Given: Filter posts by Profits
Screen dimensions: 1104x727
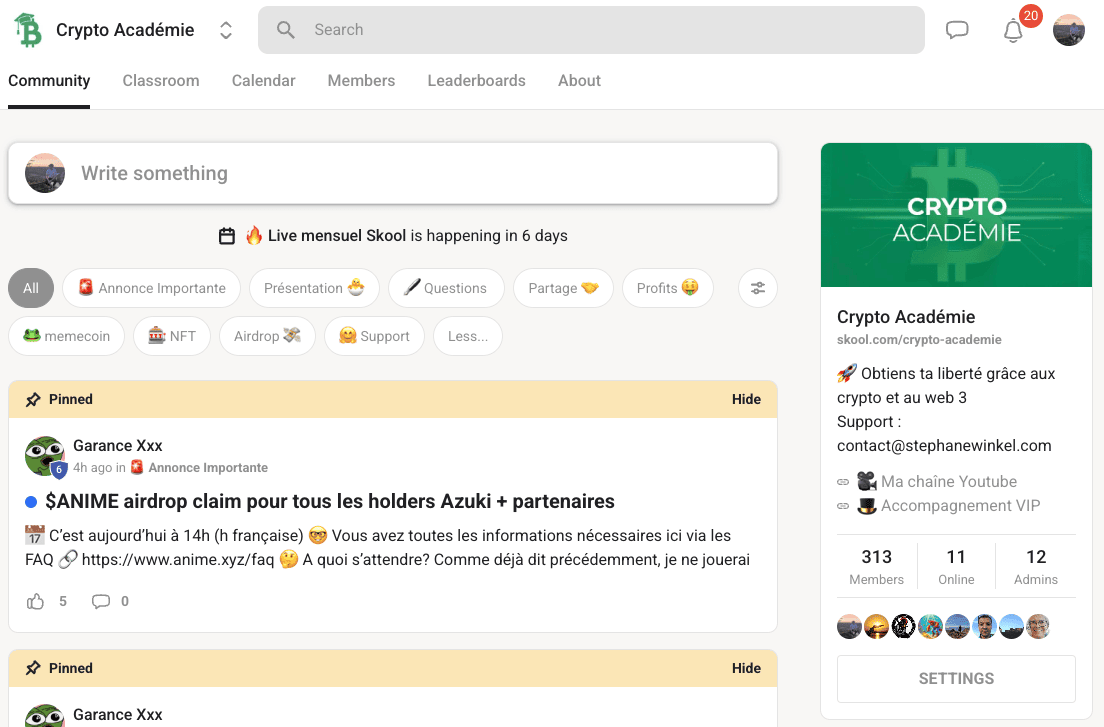Looking at the screenshot, I should coord(667,288).
